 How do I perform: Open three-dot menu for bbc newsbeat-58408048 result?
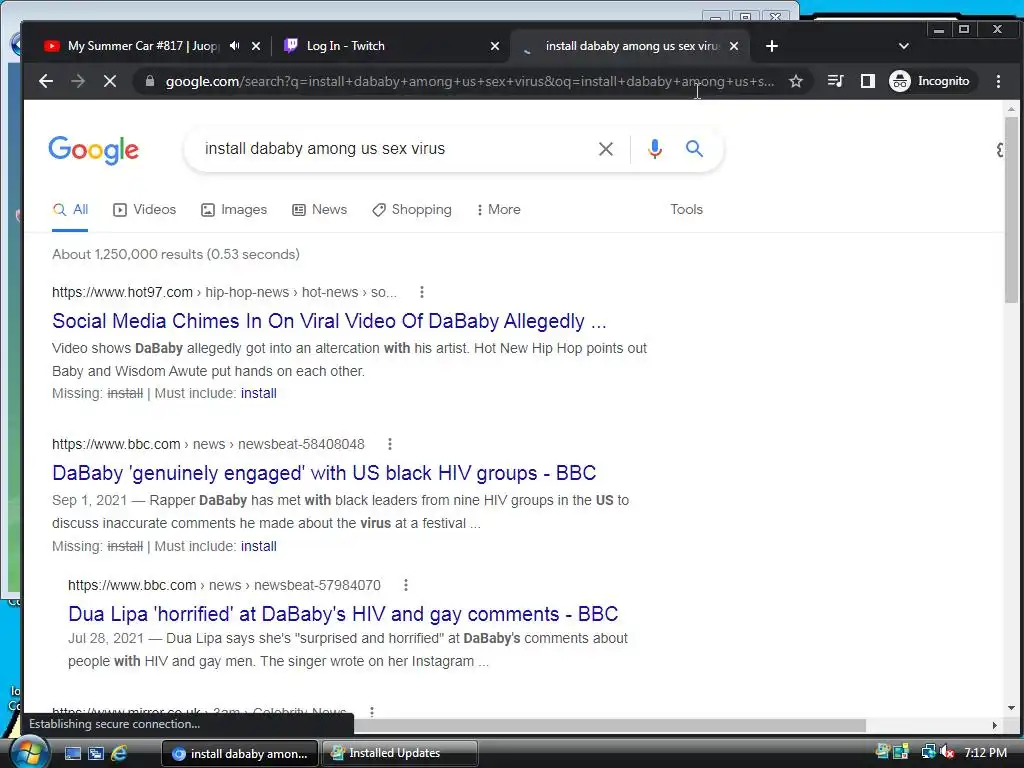[390, 444]
